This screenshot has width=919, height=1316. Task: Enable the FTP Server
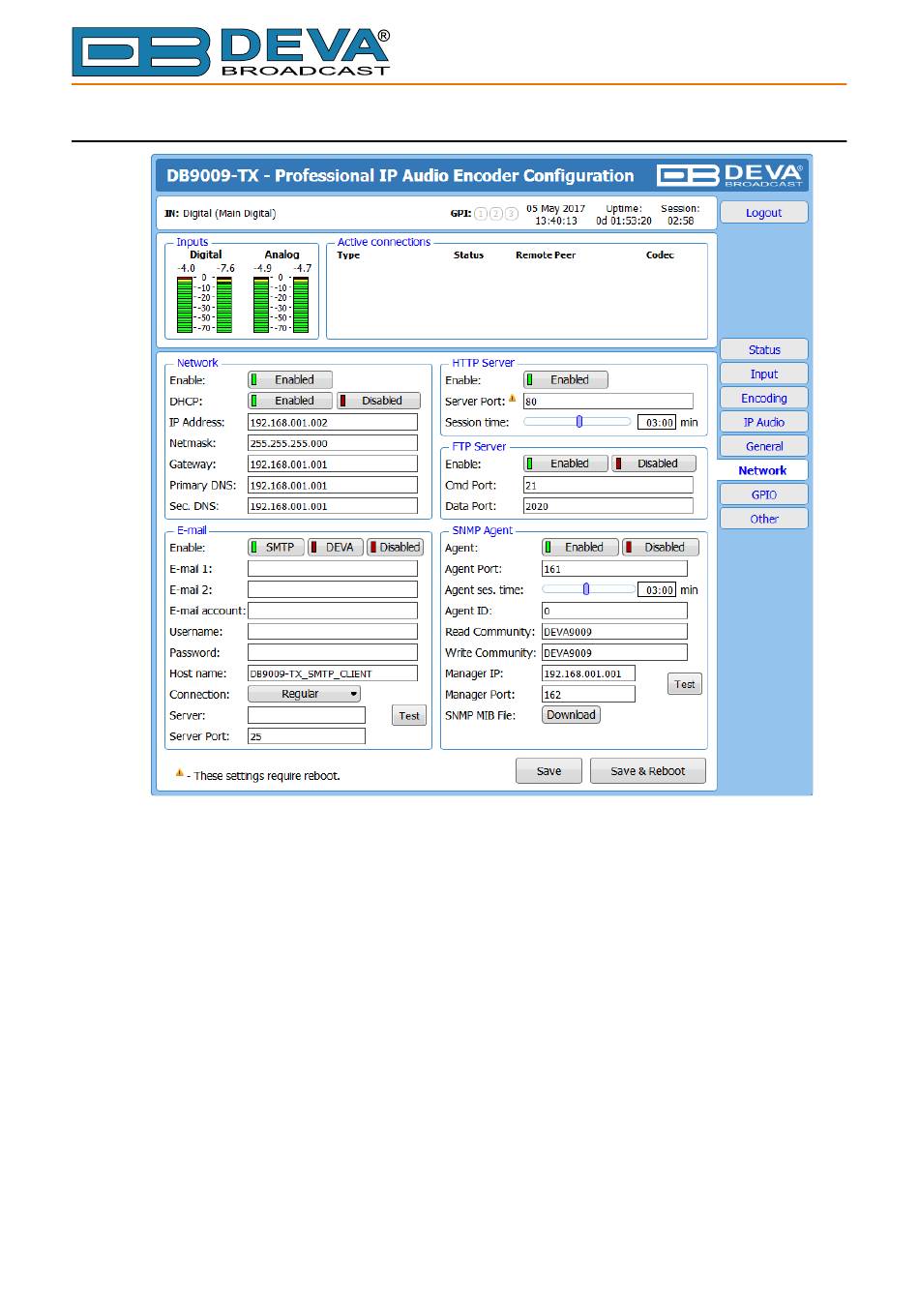pyautogui.click(x=566, y=464)
